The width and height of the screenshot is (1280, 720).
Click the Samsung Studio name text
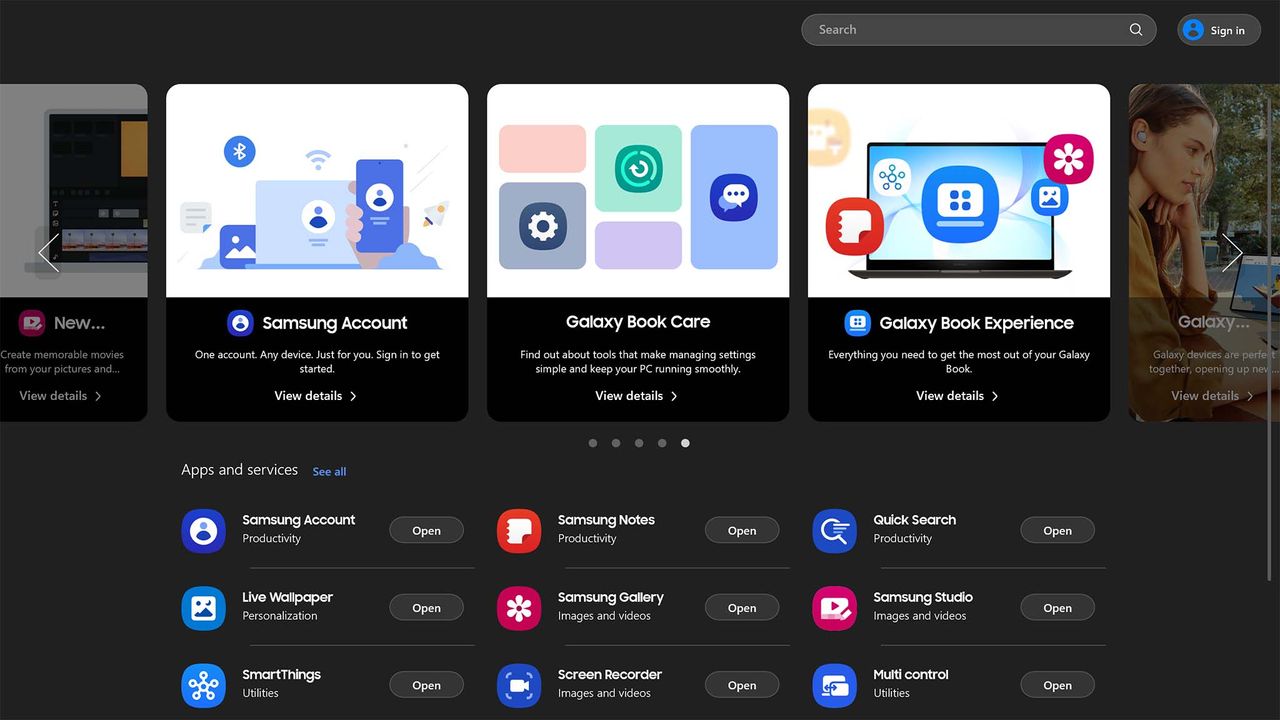pyautogui.click(x=923, y=597)
